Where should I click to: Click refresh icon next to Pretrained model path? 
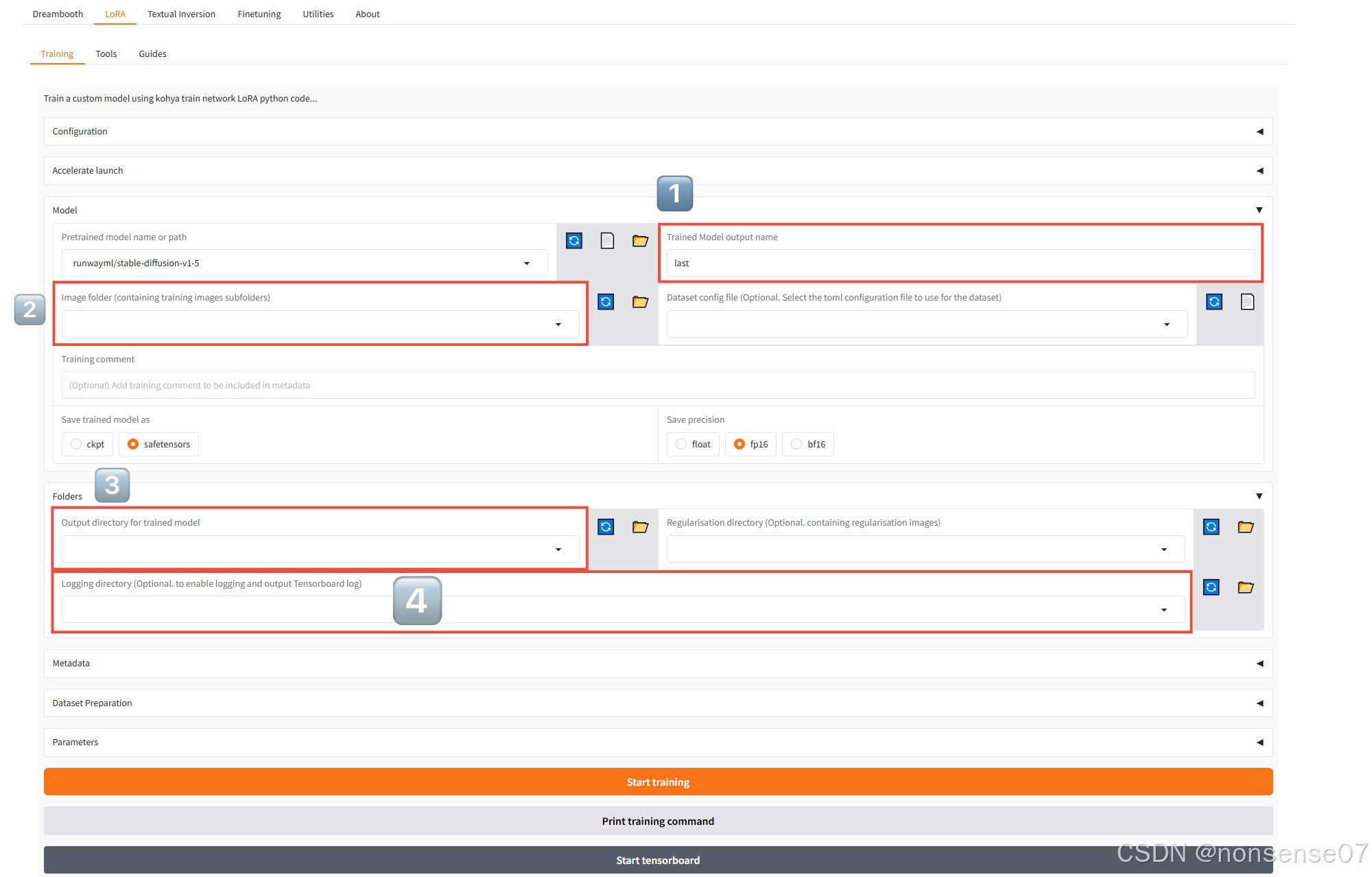point(574,241)
